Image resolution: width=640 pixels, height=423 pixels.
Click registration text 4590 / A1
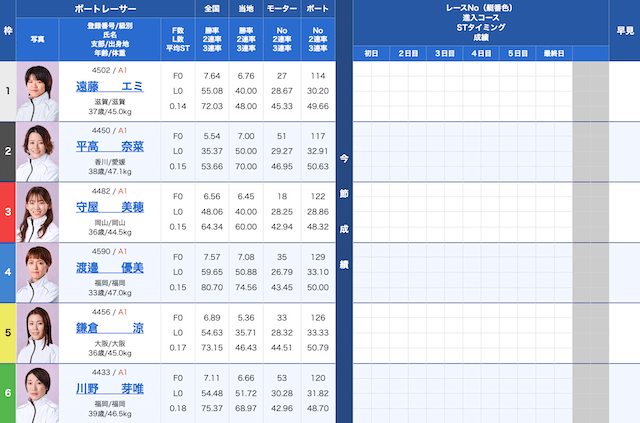coord(109,252)
